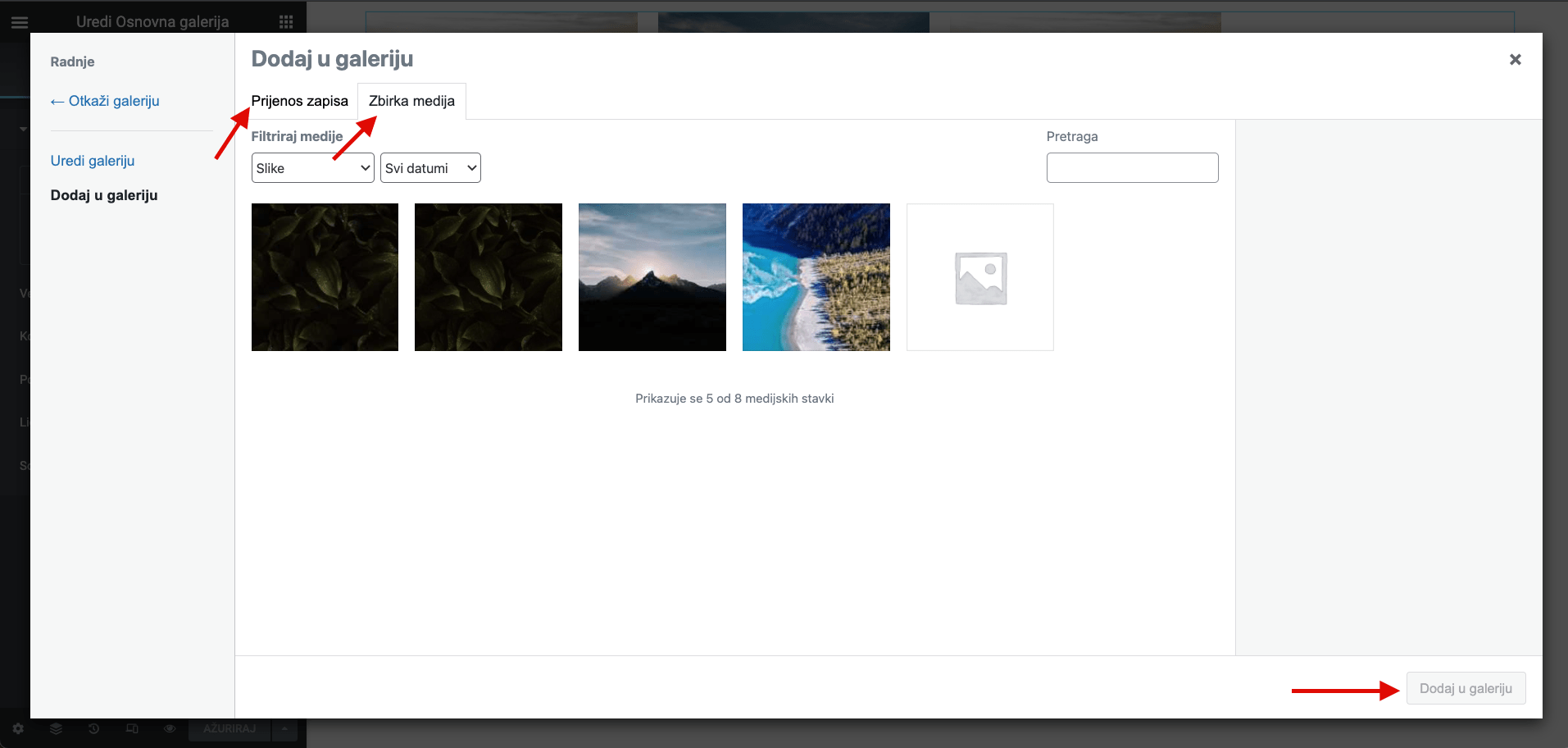Click the Pretraga search field

point(1132,167)
